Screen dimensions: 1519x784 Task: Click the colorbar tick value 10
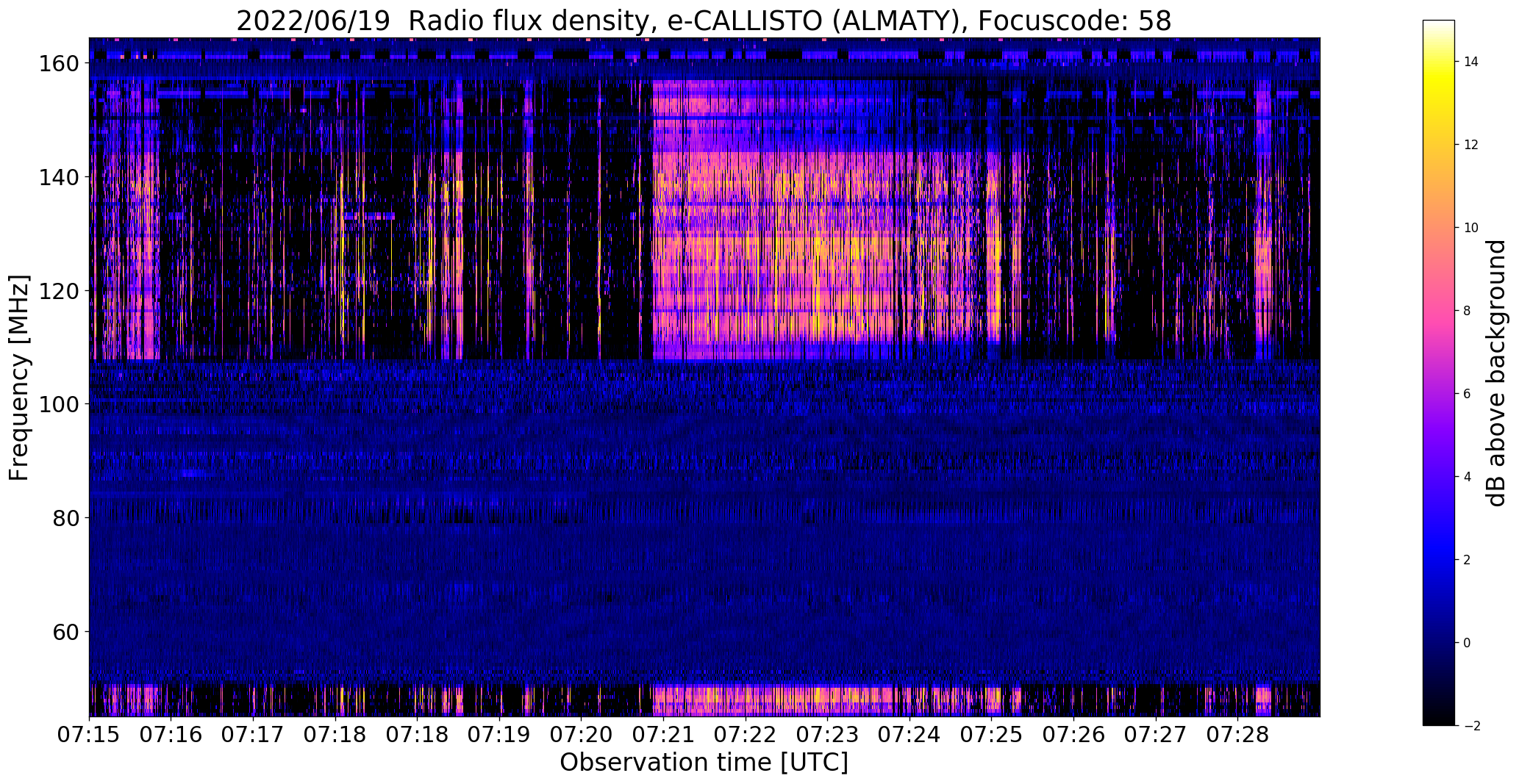[1471, 228]
